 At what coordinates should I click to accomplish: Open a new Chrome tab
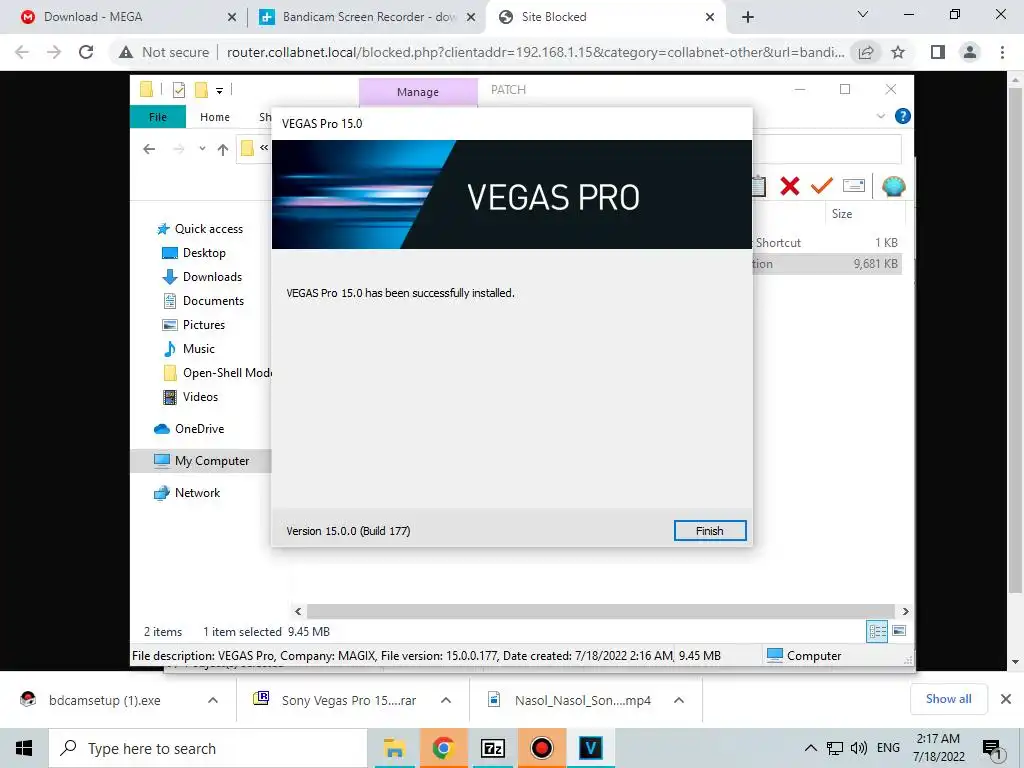click(x=748, y=17)
